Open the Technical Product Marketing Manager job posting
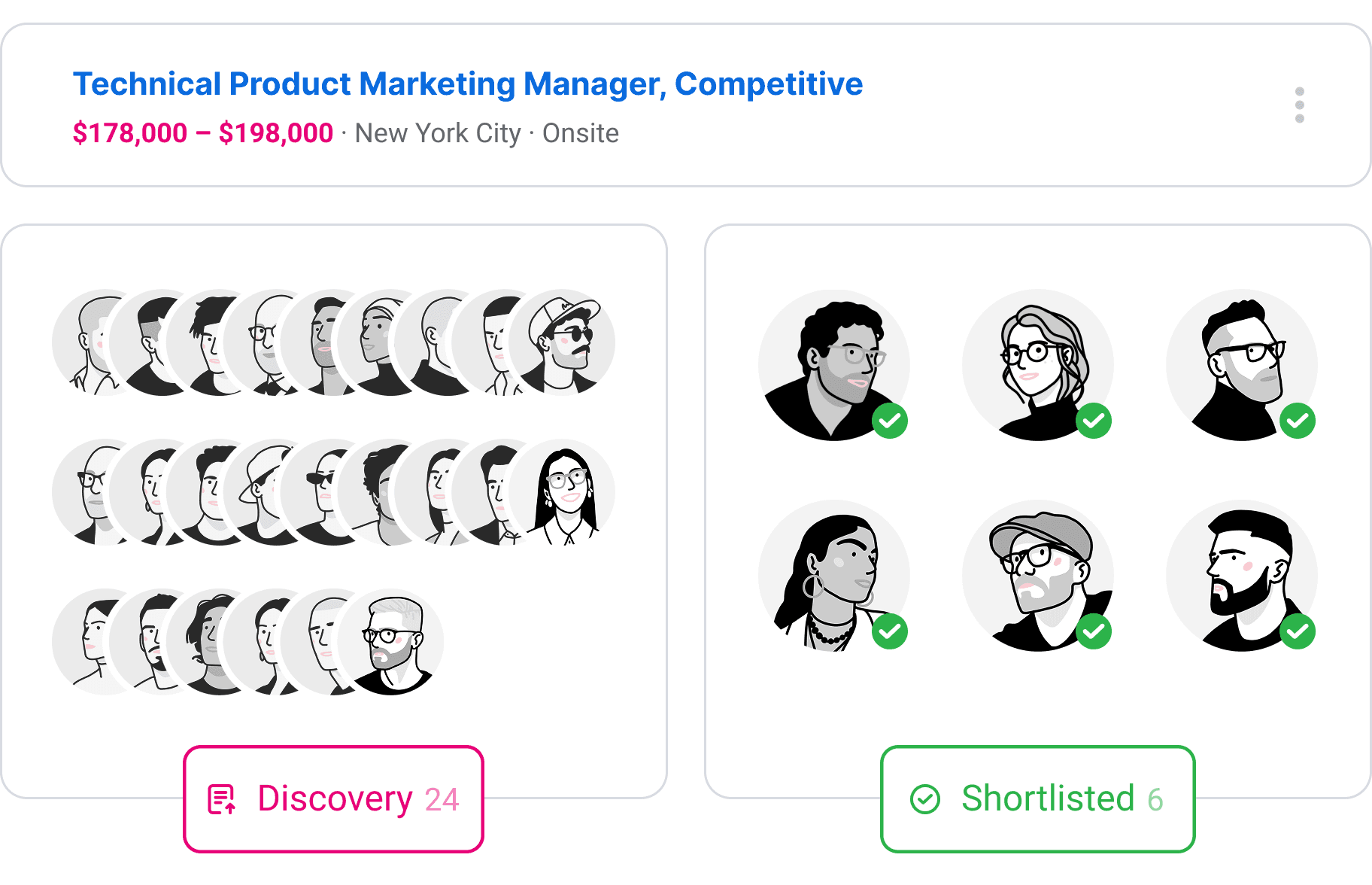 point(468,84)
